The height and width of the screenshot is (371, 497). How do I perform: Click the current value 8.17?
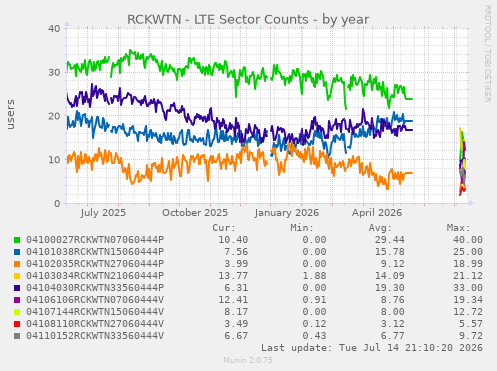pyautogui.click(x=236, y=312)
